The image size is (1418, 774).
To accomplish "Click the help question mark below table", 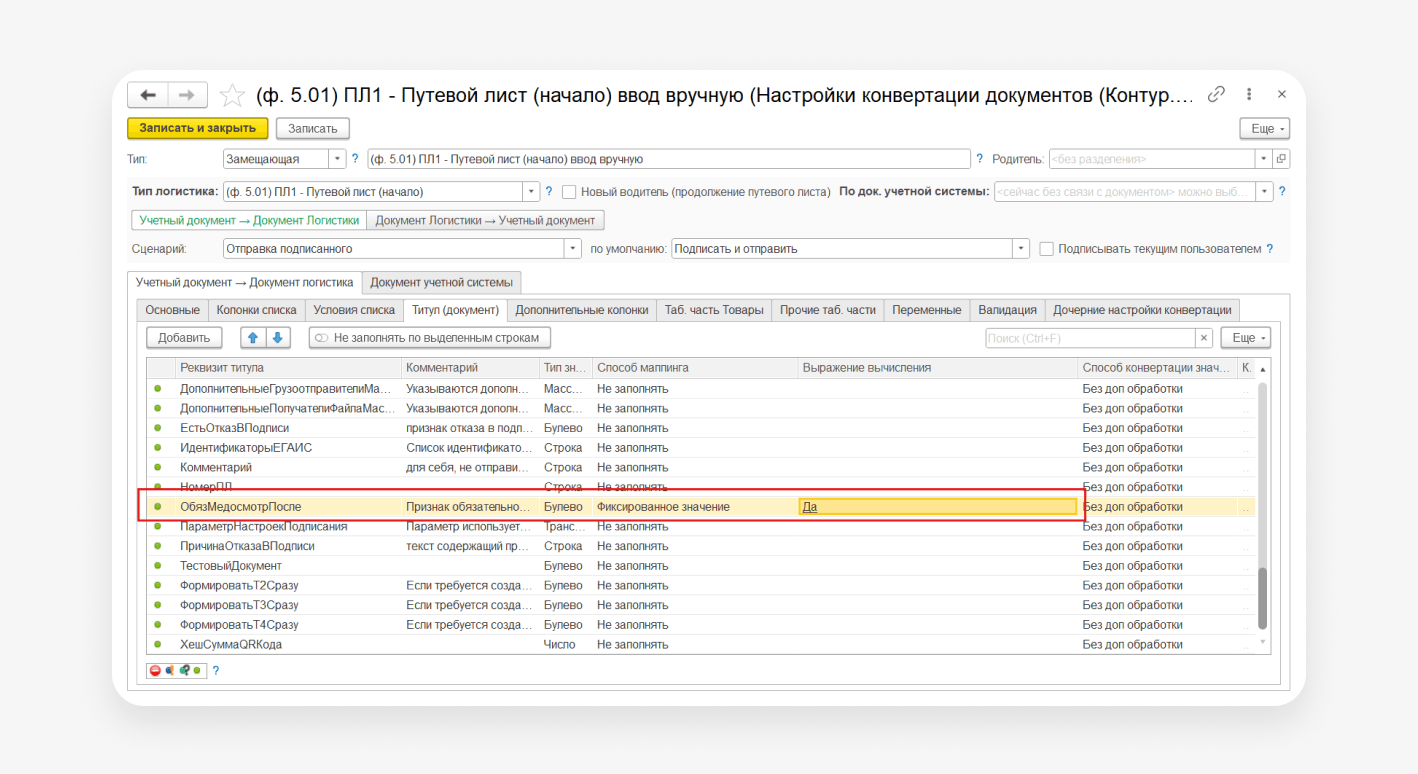I will pyautogui.click(x=215, y=670).
